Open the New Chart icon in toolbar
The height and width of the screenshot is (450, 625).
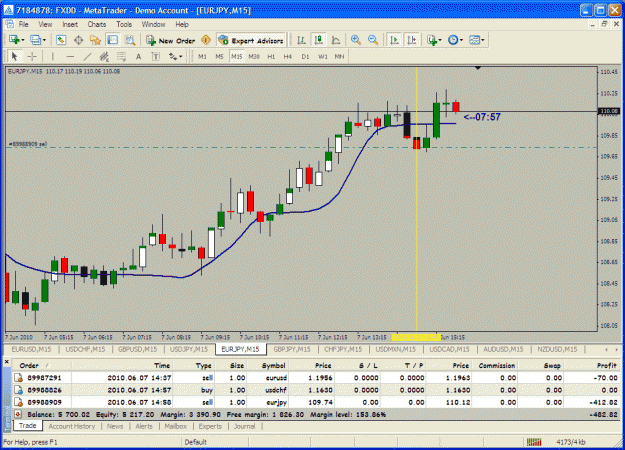[14, 40]
